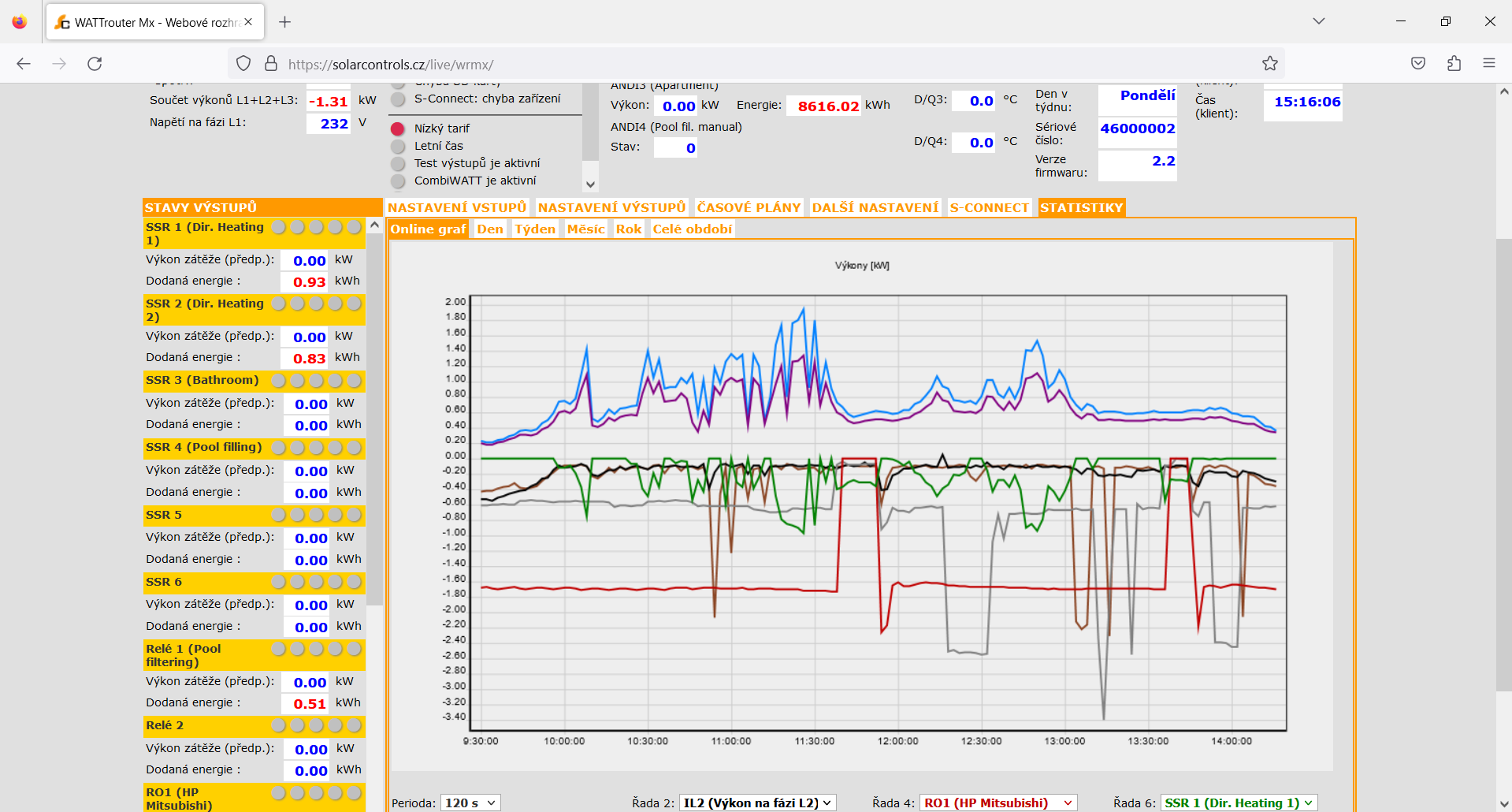
Task: Click the Letní čas status indicator
Action: tap(398, 146)
